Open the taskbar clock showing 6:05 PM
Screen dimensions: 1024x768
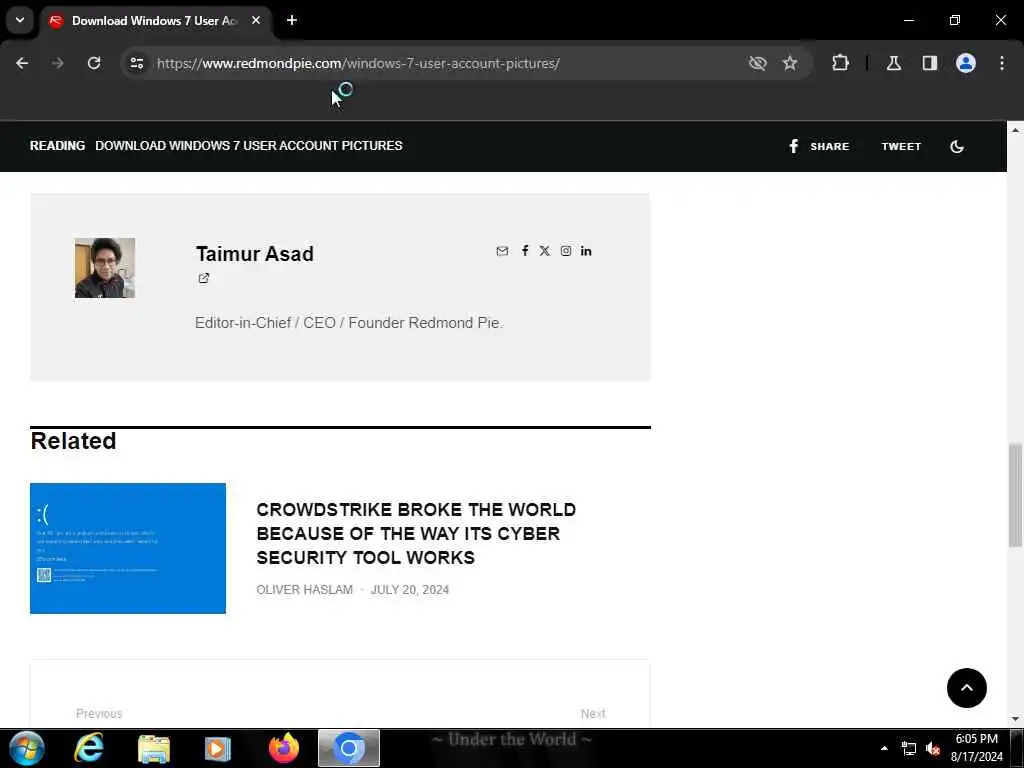point(976,748)
